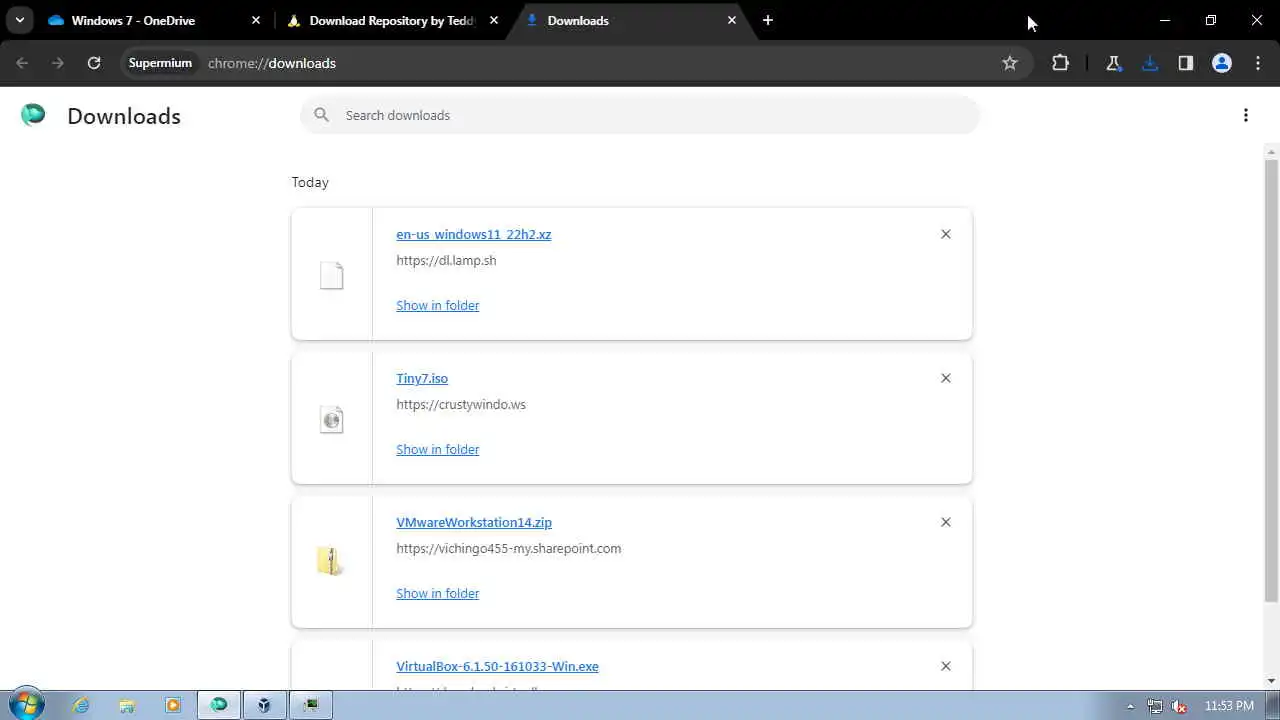Open en-us_windows11_22h2.xz file link
Image resolution: width=1280 pixels, height=720 pixels.
click(x=474, y=234)
